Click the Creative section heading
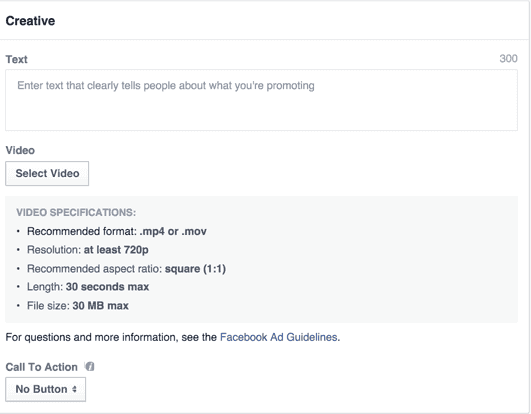531x414 pixels. tap(30, 21)
